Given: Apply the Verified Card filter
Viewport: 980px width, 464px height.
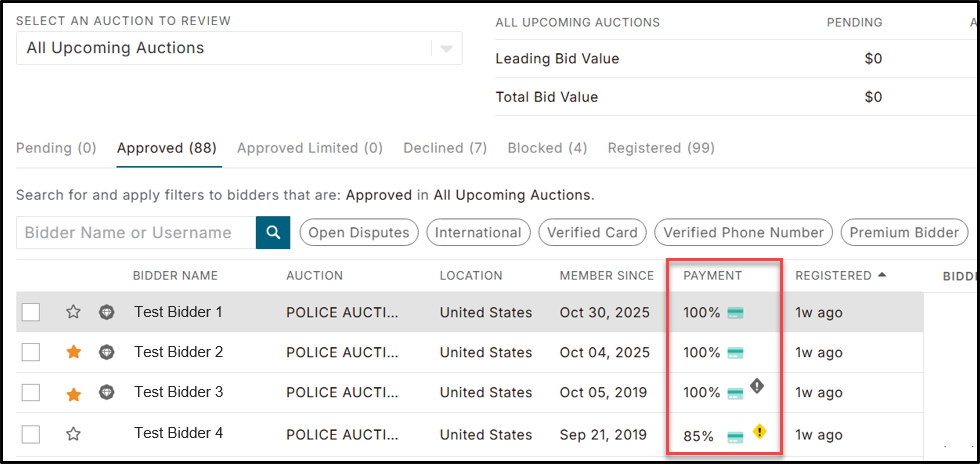Looking at the screenshot, I should (592, 233).
